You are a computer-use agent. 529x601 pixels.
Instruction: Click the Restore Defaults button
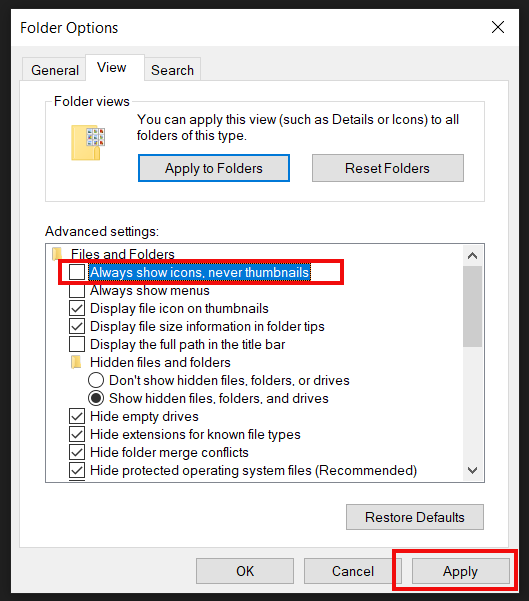(415, 517)
